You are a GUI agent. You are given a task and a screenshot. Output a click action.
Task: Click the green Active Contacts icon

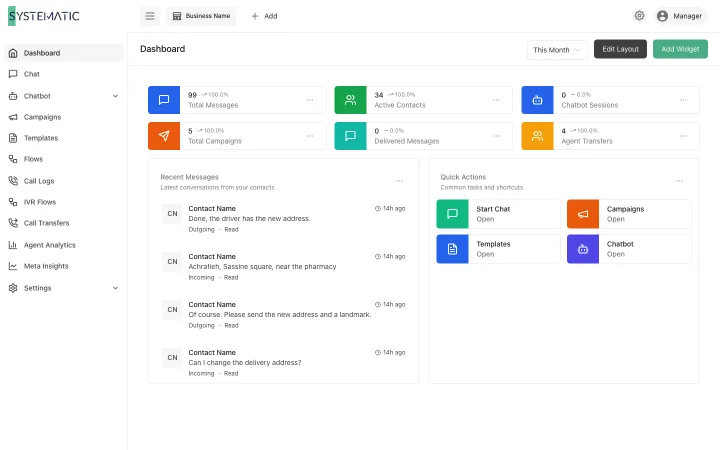[350, 100]
